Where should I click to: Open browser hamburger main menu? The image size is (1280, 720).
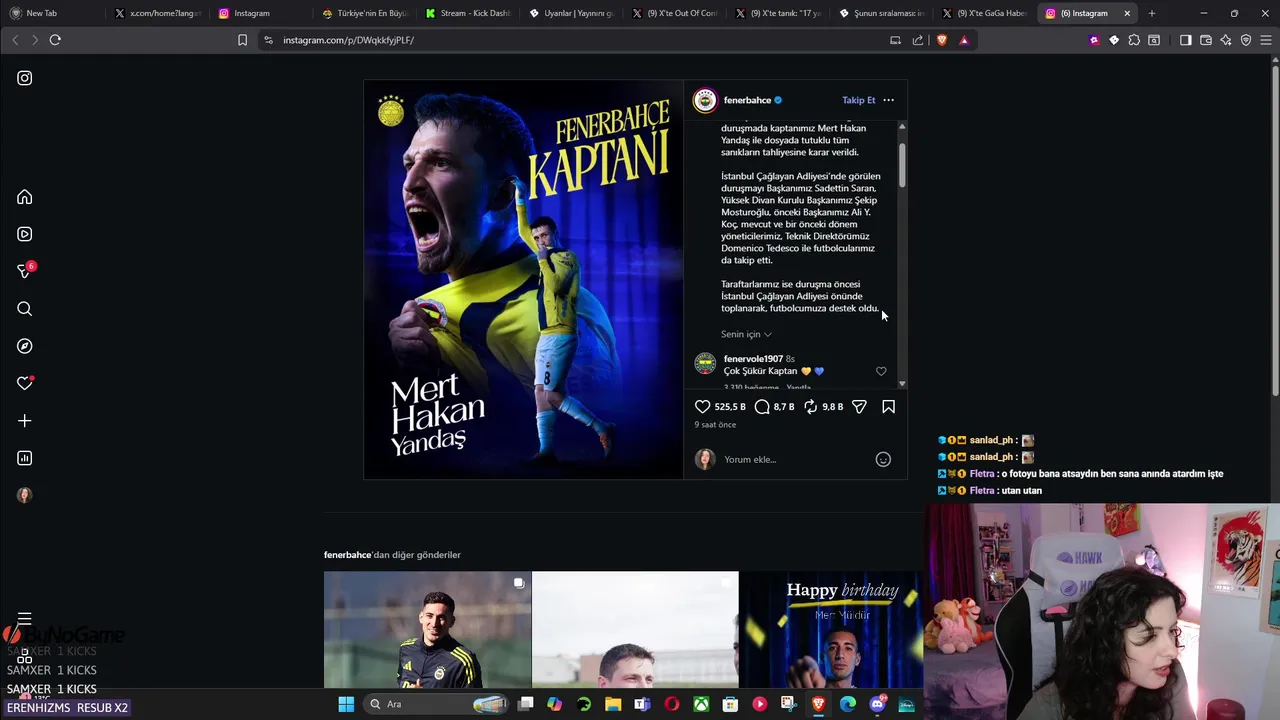click(1266, 40)
